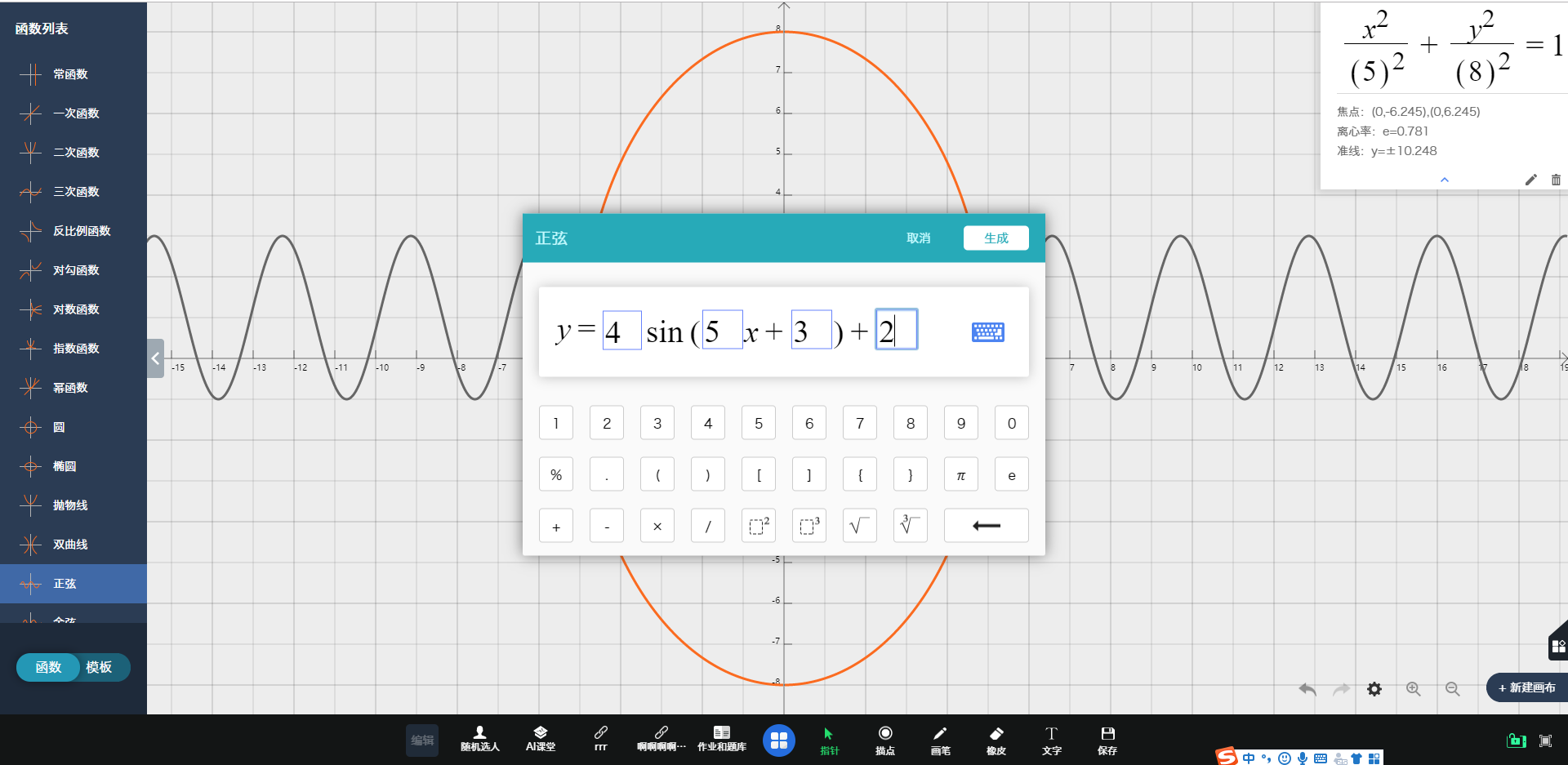1568x765 pixels.
Task: Select 对勾函数 in the function list
Action: (x=73, y=270)
